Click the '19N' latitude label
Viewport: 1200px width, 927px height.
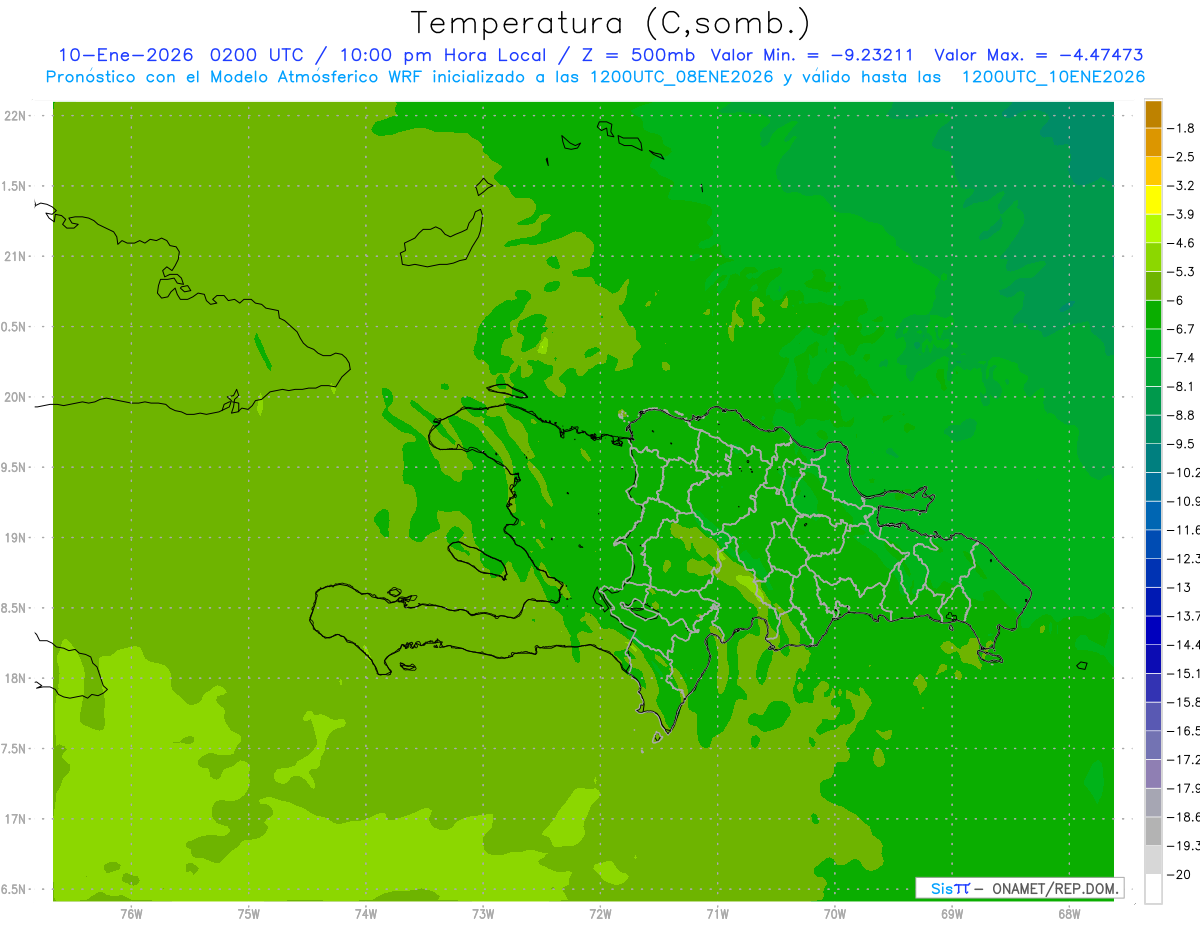pyautogui.click(x=14, y=537)
